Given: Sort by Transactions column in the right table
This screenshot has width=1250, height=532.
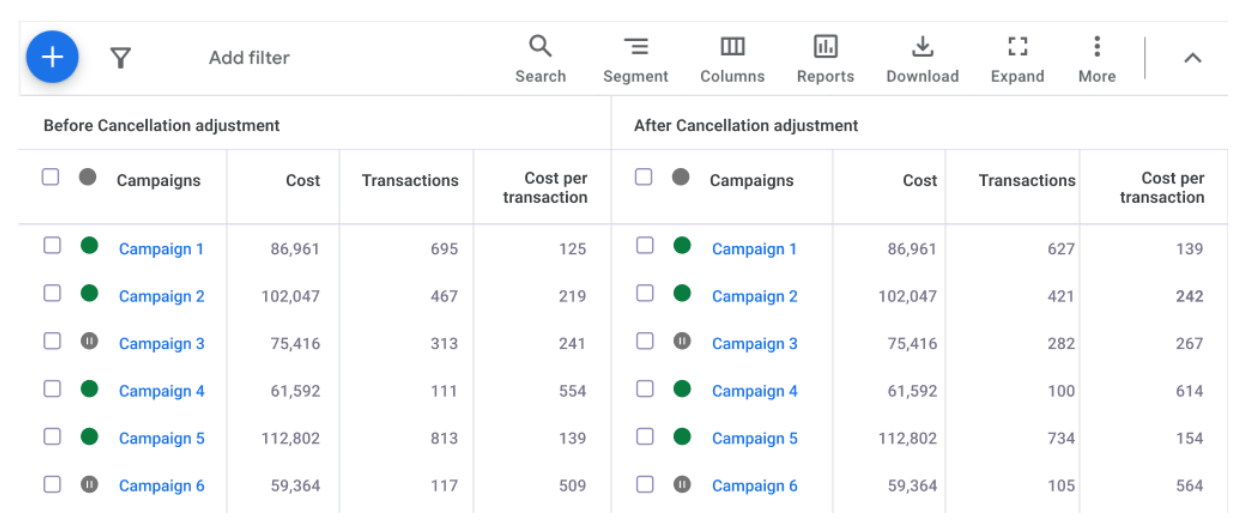Looking at the screenshot, I should (x=1026, y=181).
